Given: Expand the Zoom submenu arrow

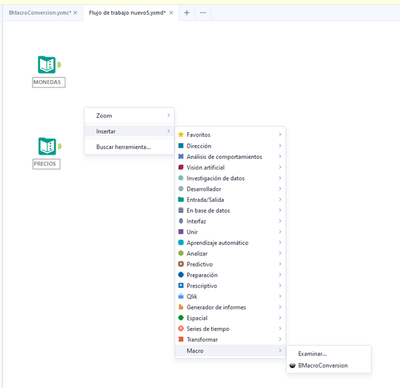Looking at the screenshot, I should coord(169,115).
